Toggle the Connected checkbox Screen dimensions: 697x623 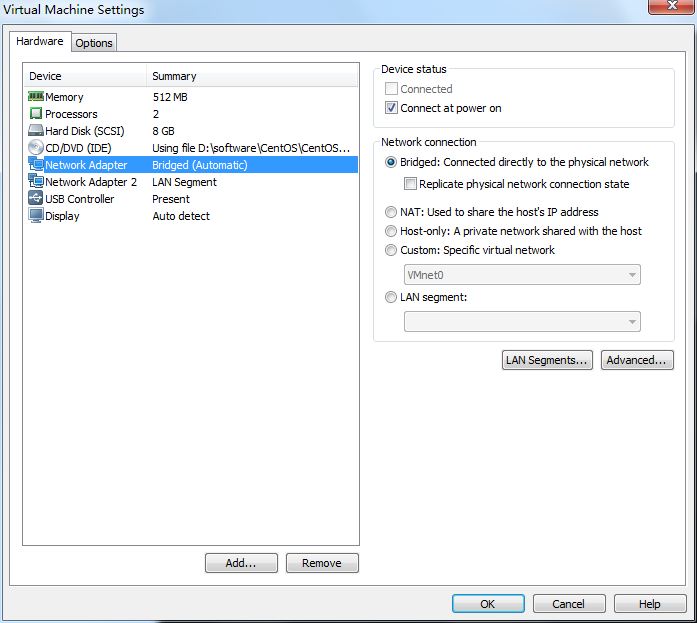pyautogui.click(x=391, y=89)
